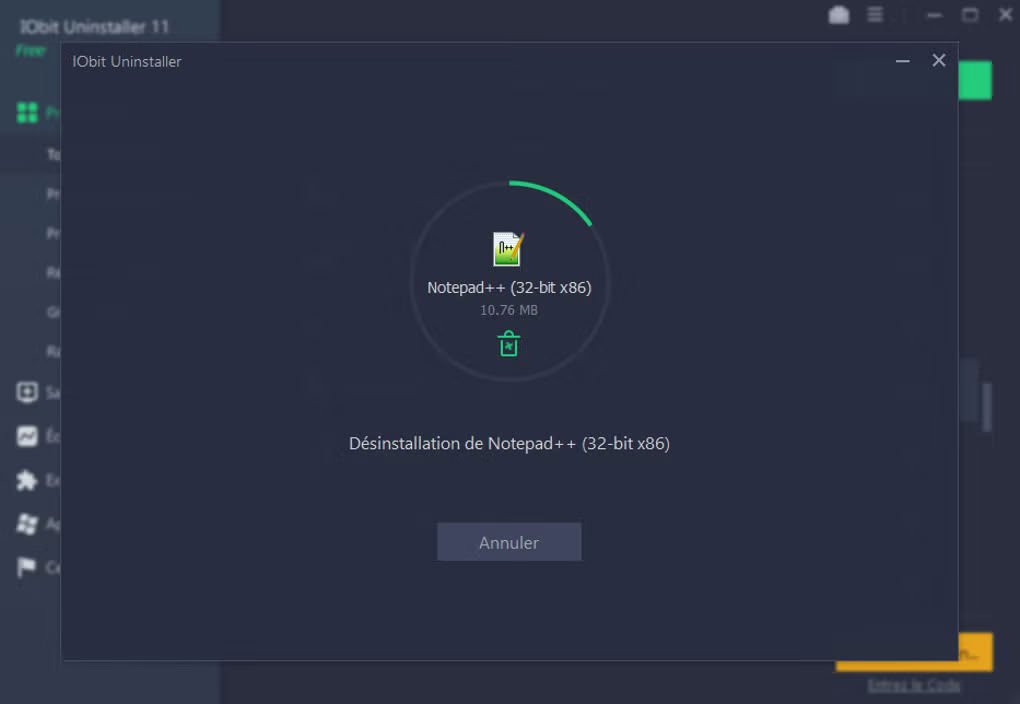Click the Windows Apps logo icon in sidebar
The image size is (1020, 704).
(28, 523)
